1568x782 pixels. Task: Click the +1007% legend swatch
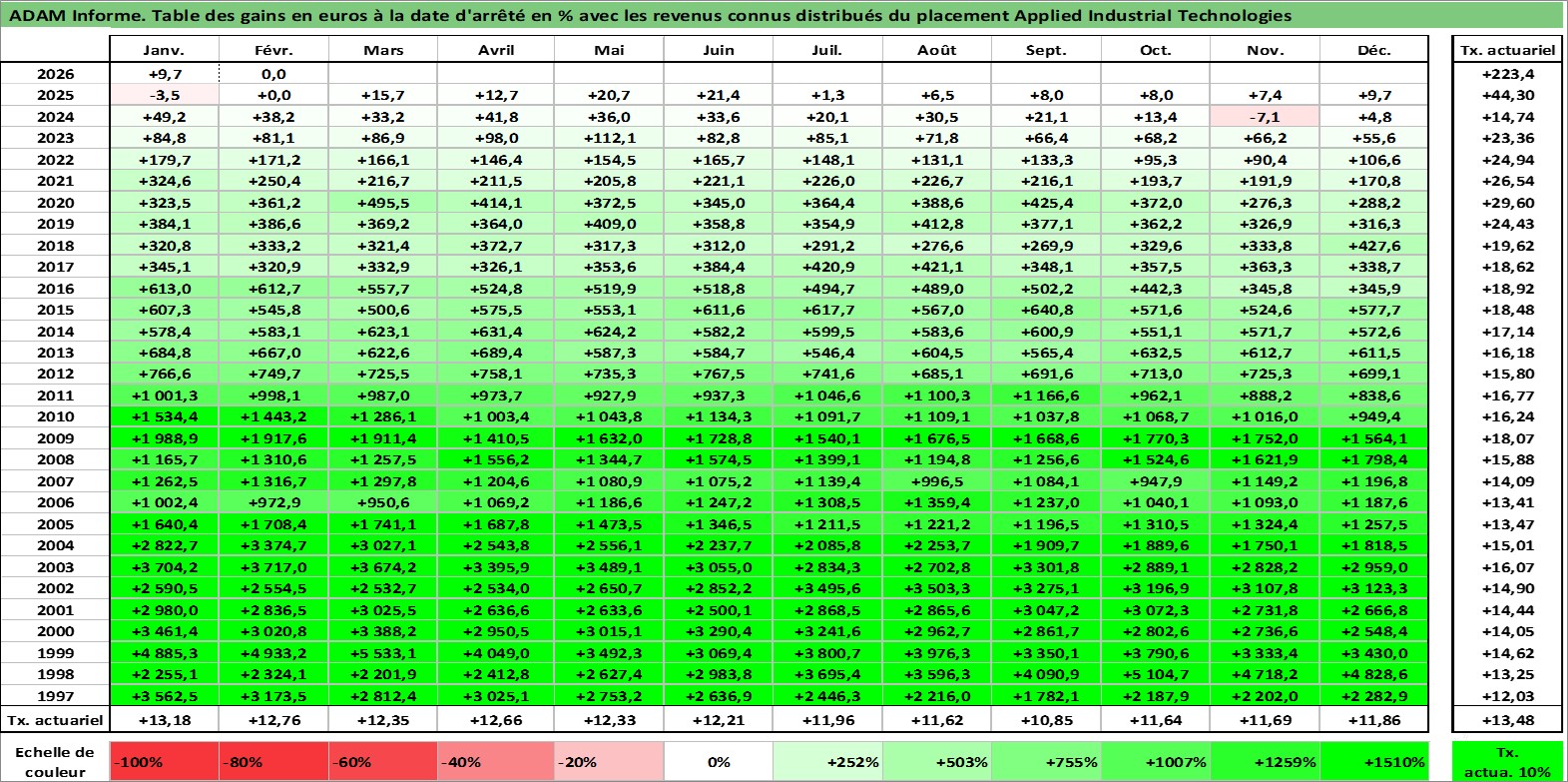[x=1156, y=761]
